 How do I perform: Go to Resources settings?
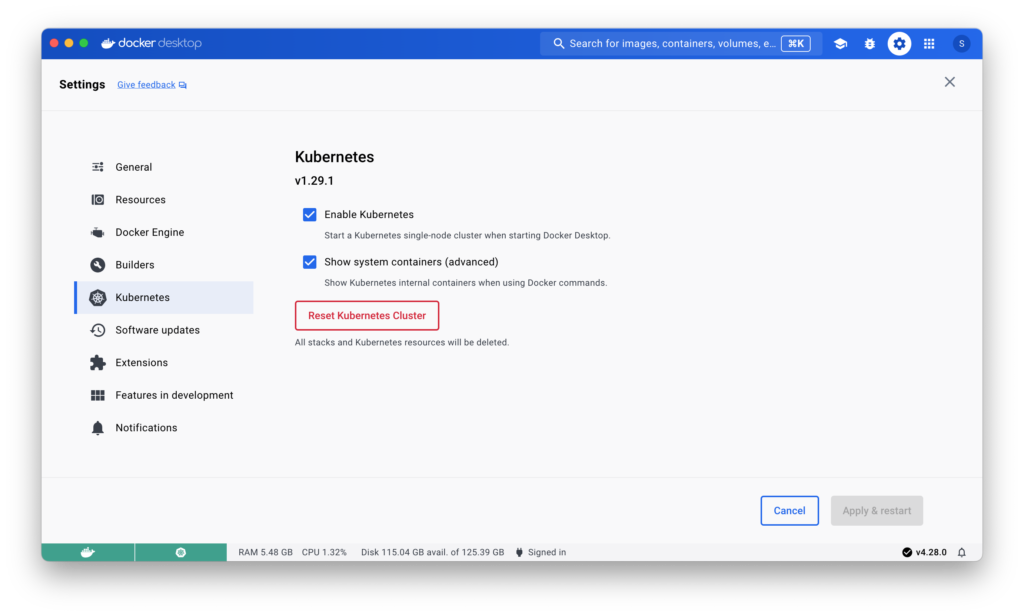click(x=140, y=200)
